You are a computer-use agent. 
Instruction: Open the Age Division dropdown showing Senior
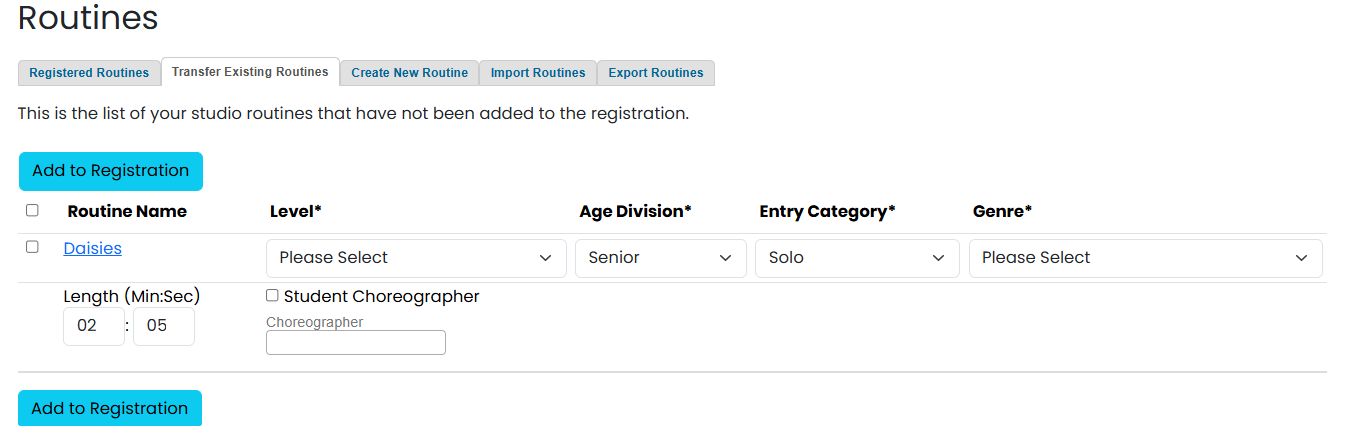point(660,258)
